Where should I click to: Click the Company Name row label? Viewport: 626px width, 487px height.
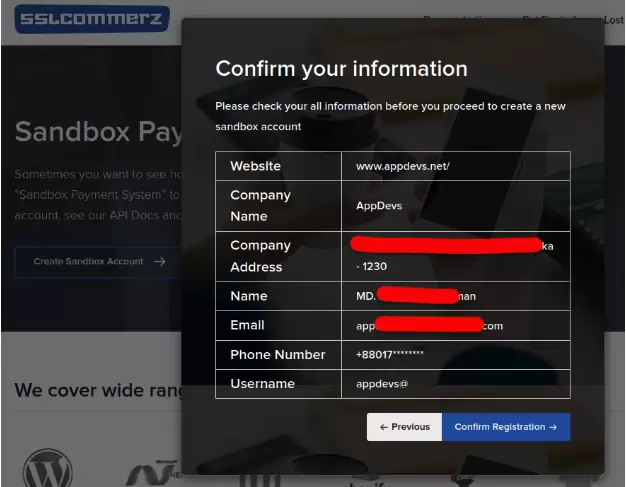260,206
